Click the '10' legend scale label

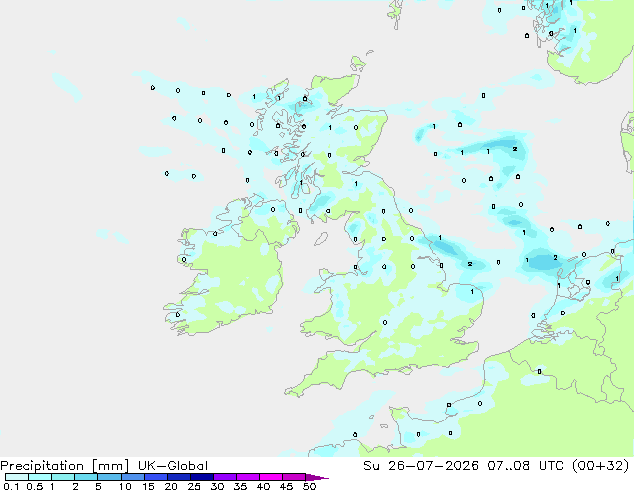coord(125,486)
